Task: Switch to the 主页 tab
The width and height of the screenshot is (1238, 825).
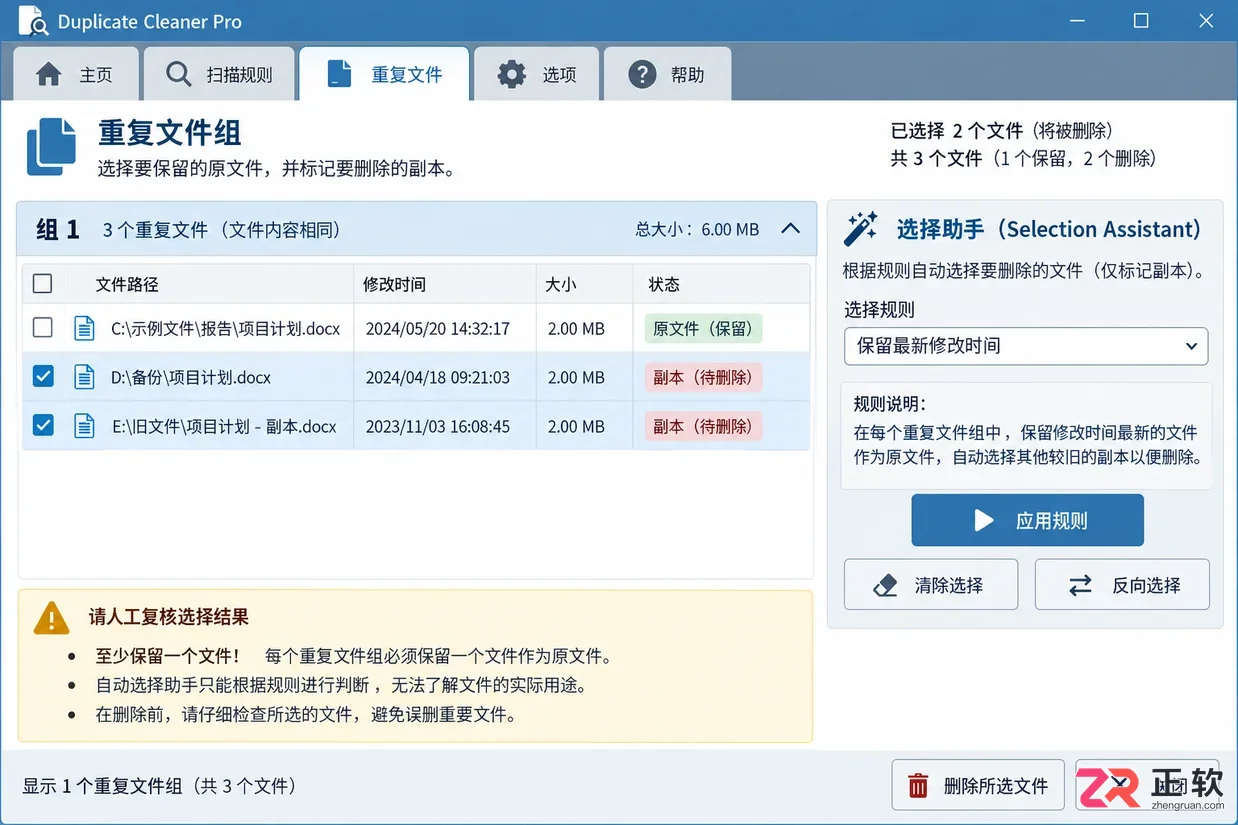Action: (x=75, y=74)
